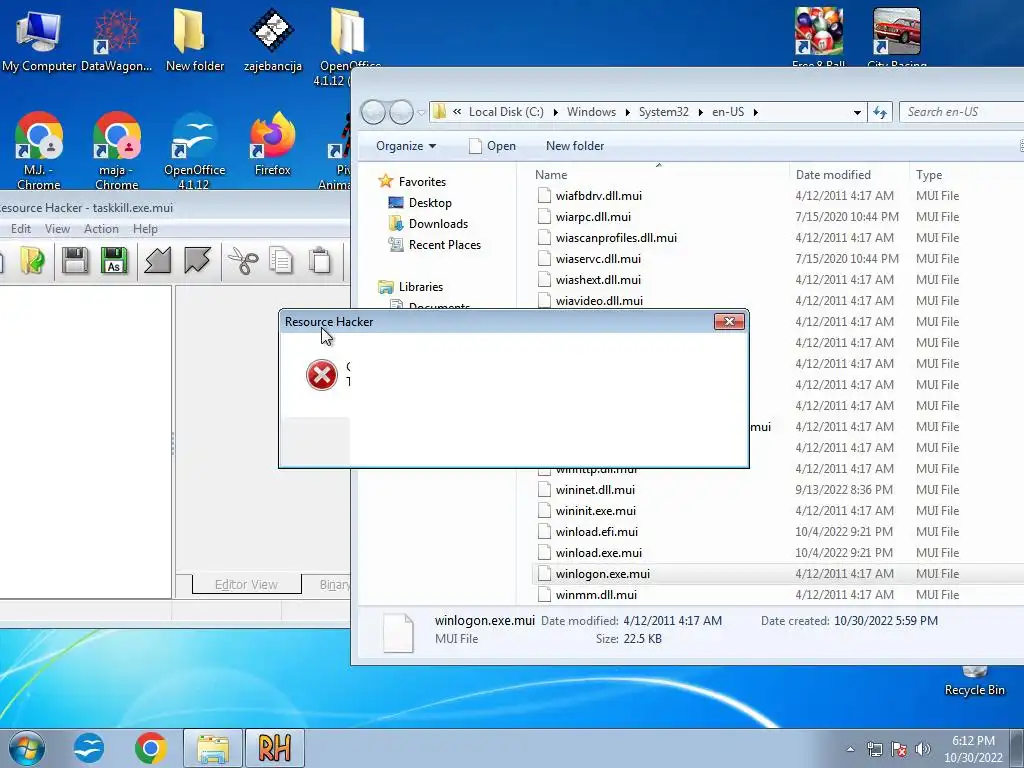Select the Firefox desktop shortcut
1024x768 pixels.
click(x=272, y=145)
